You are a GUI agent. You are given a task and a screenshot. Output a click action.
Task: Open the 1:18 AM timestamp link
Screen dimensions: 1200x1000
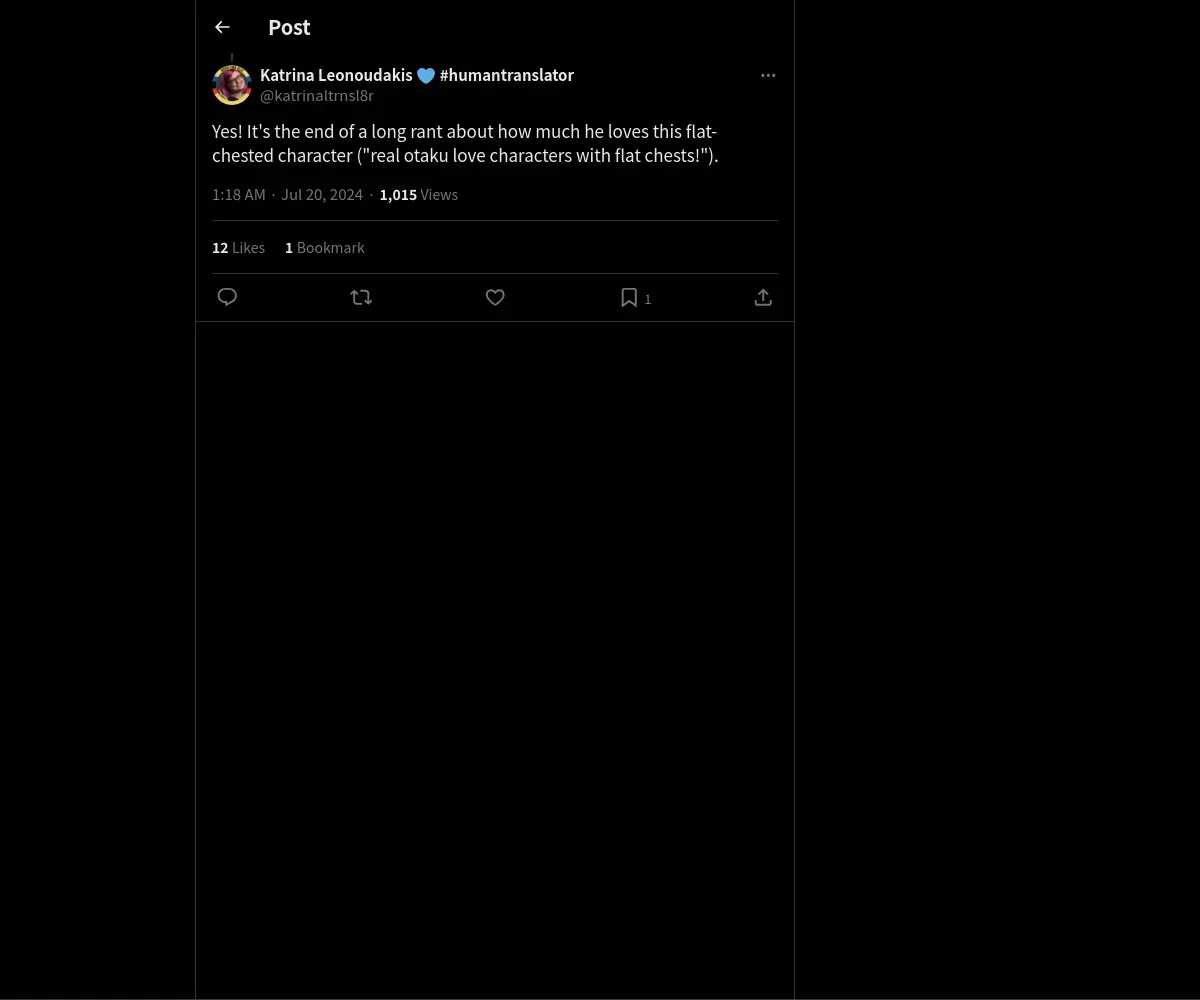238,195
